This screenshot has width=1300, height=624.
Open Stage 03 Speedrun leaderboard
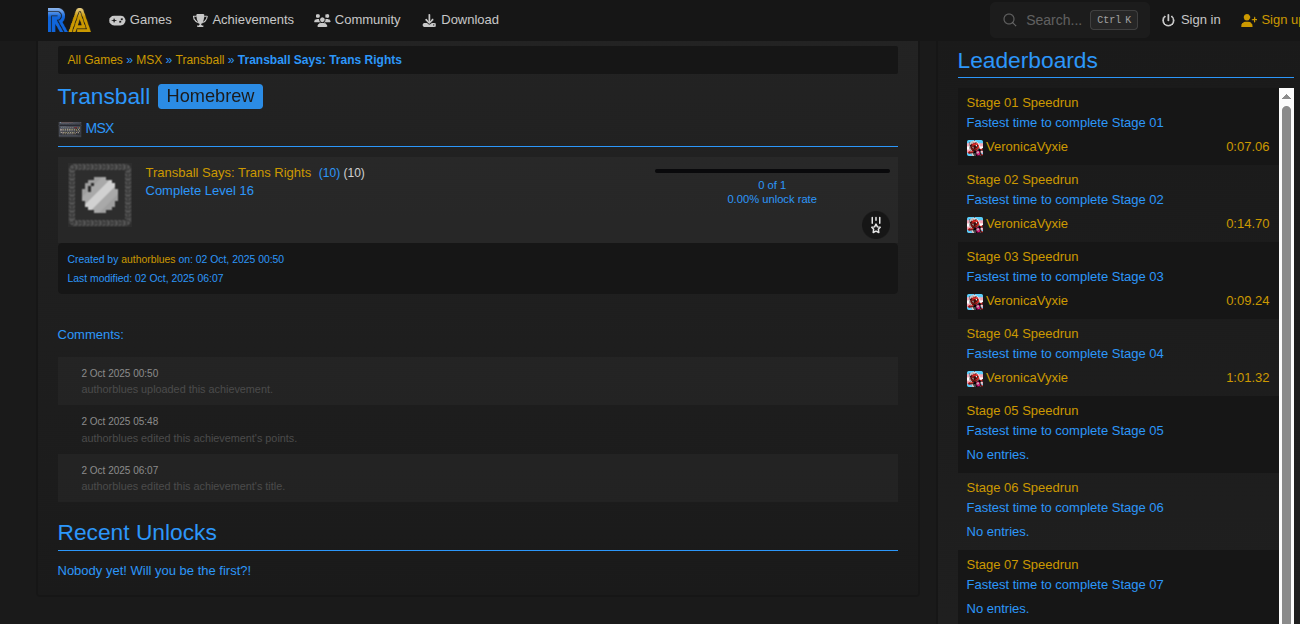point(1022,257)
